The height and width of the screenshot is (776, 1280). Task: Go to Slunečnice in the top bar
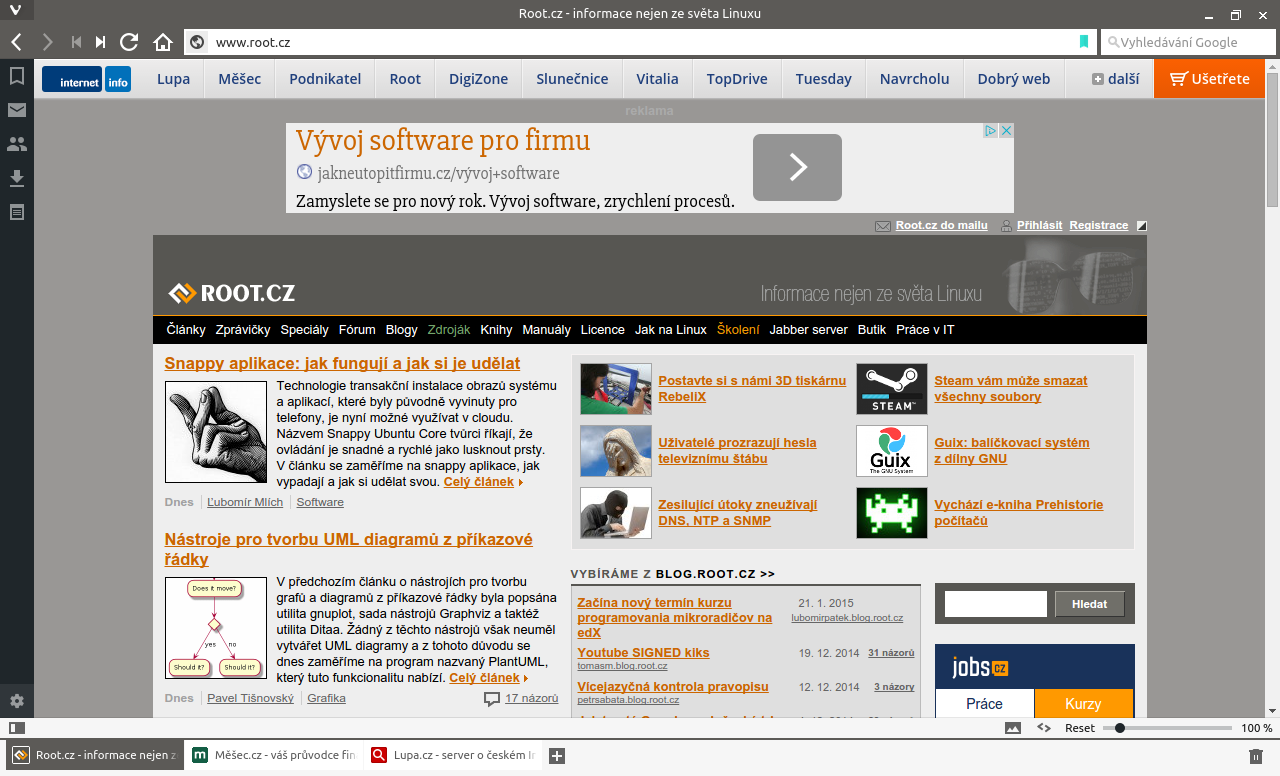[x=572, y=79]
